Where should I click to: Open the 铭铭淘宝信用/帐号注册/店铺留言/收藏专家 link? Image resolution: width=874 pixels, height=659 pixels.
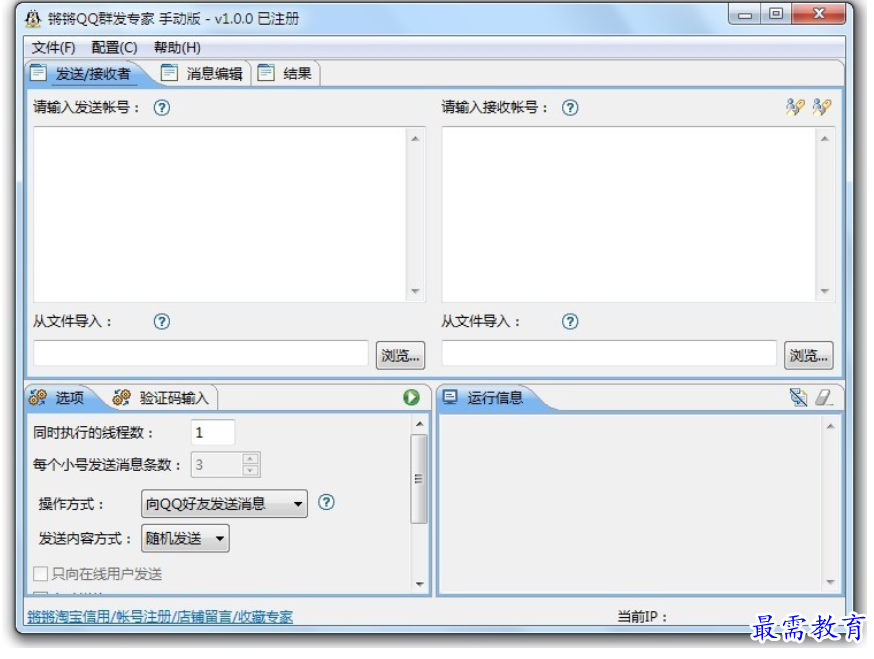[x=160, y=617]
